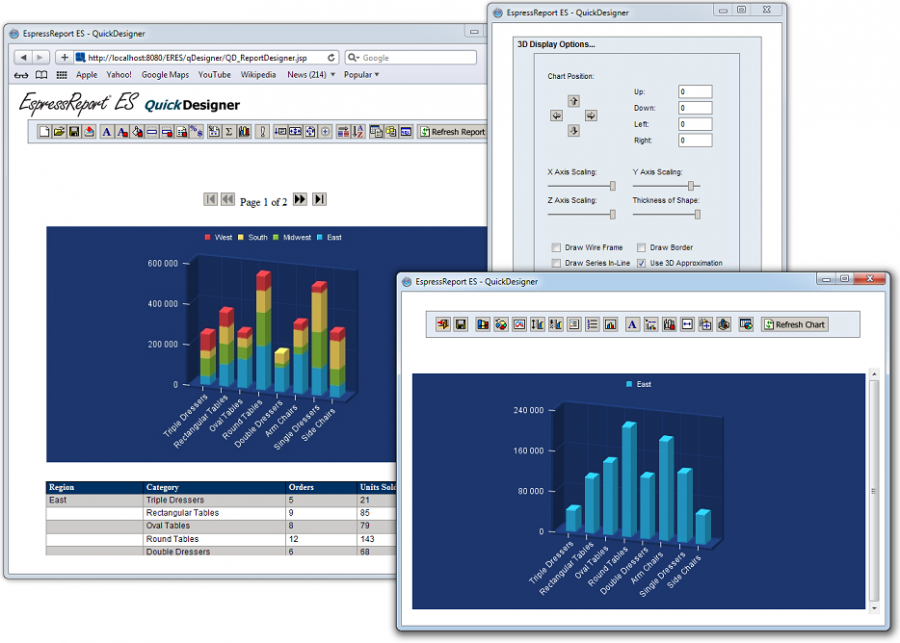The height and width of the screenshot is (643, 900).
Task: Open the Apple bookmark
Action: (87, 75)
